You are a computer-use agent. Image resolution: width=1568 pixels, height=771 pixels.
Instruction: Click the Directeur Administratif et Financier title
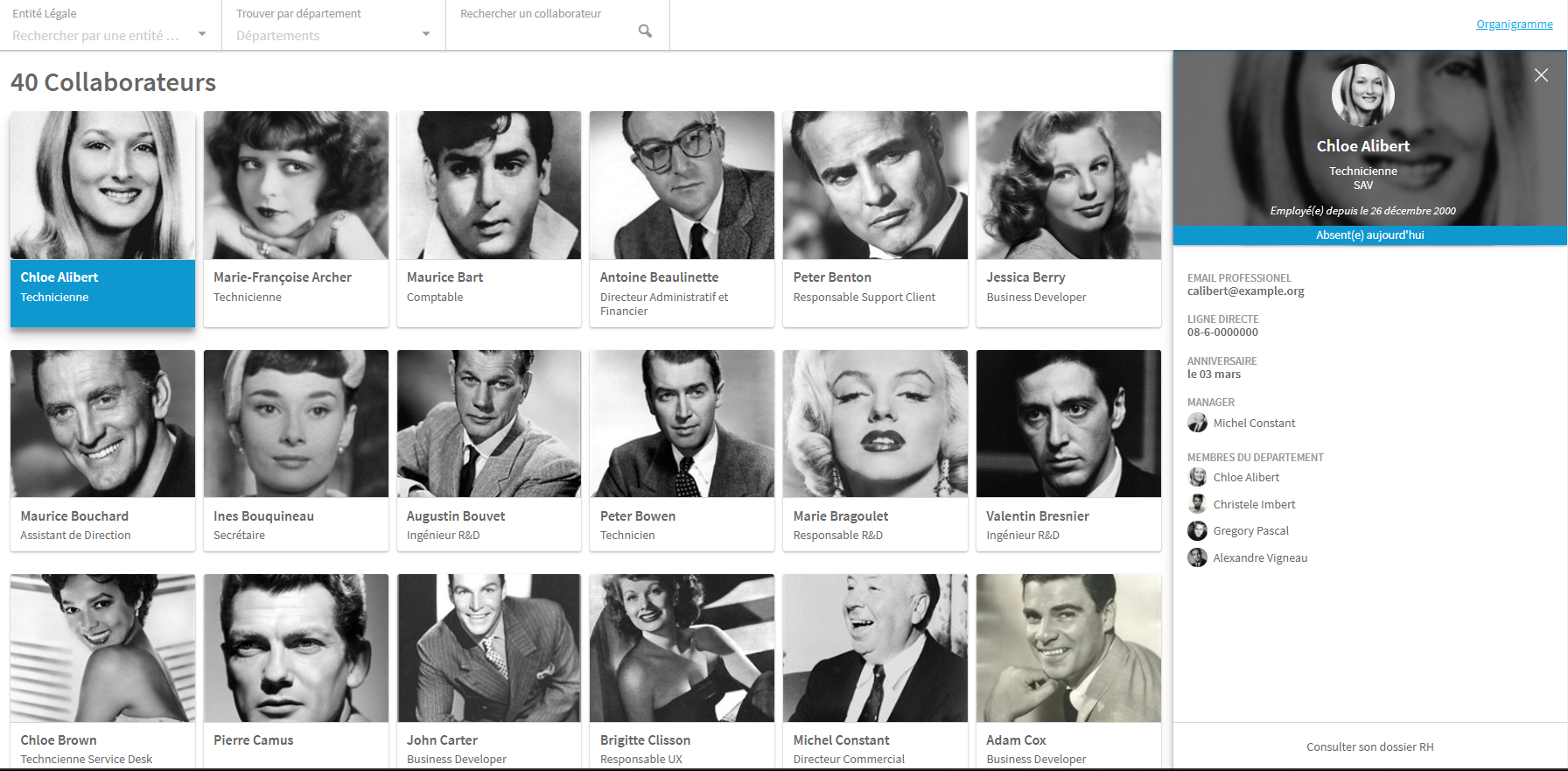click(x=664, y=304)
